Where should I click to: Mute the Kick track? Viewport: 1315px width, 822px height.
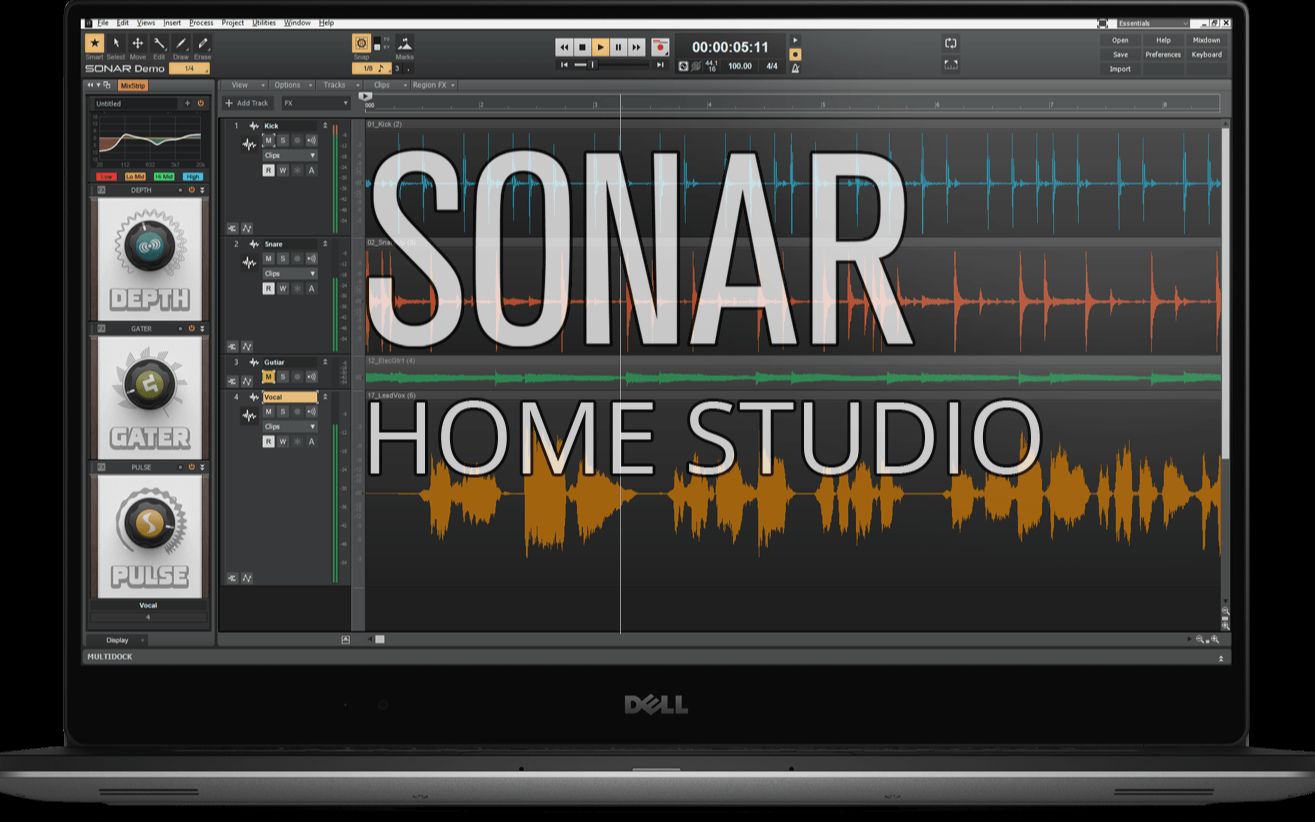[268, 141]
